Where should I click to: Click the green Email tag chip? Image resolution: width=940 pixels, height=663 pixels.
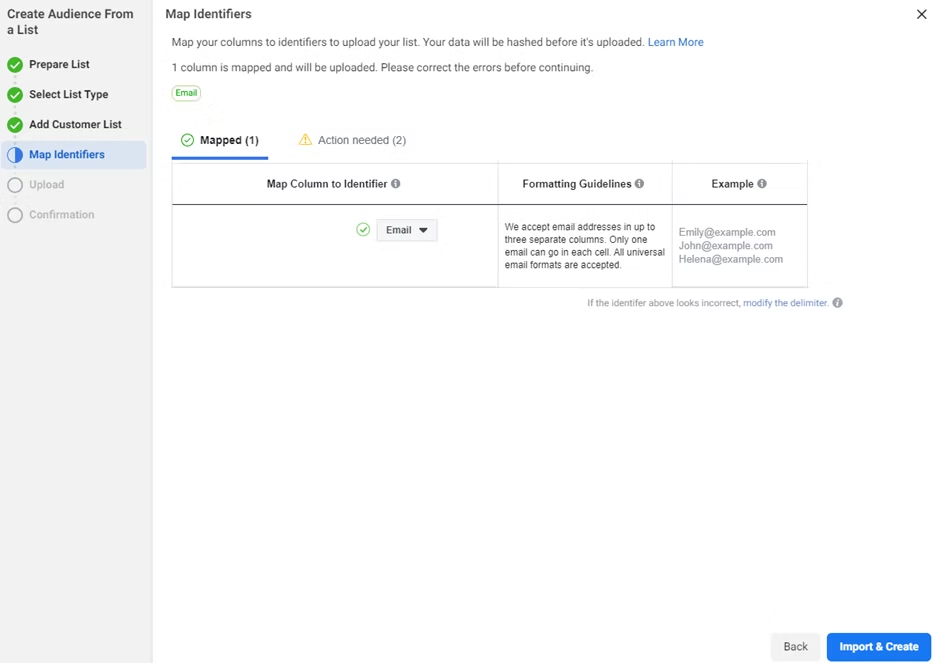tap(186, 93)
